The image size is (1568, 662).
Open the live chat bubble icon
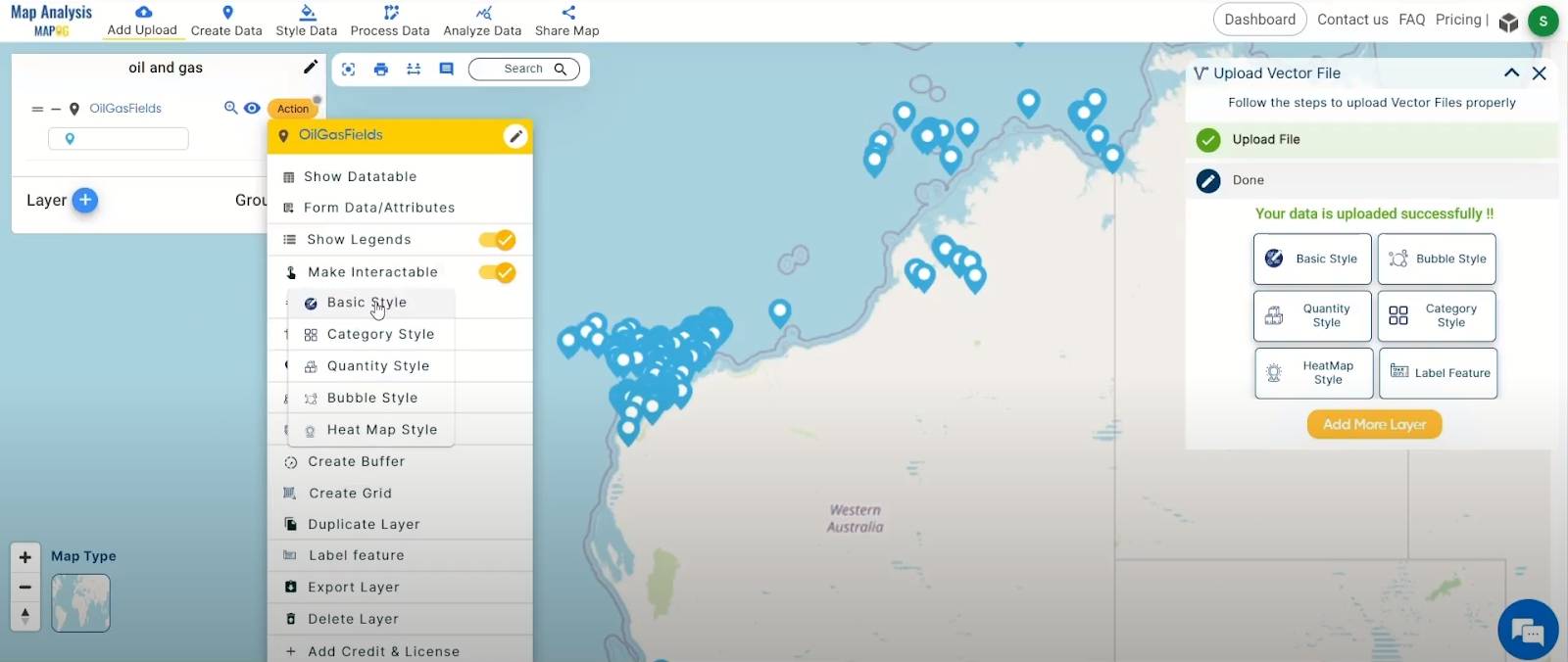coord(1528,630)
